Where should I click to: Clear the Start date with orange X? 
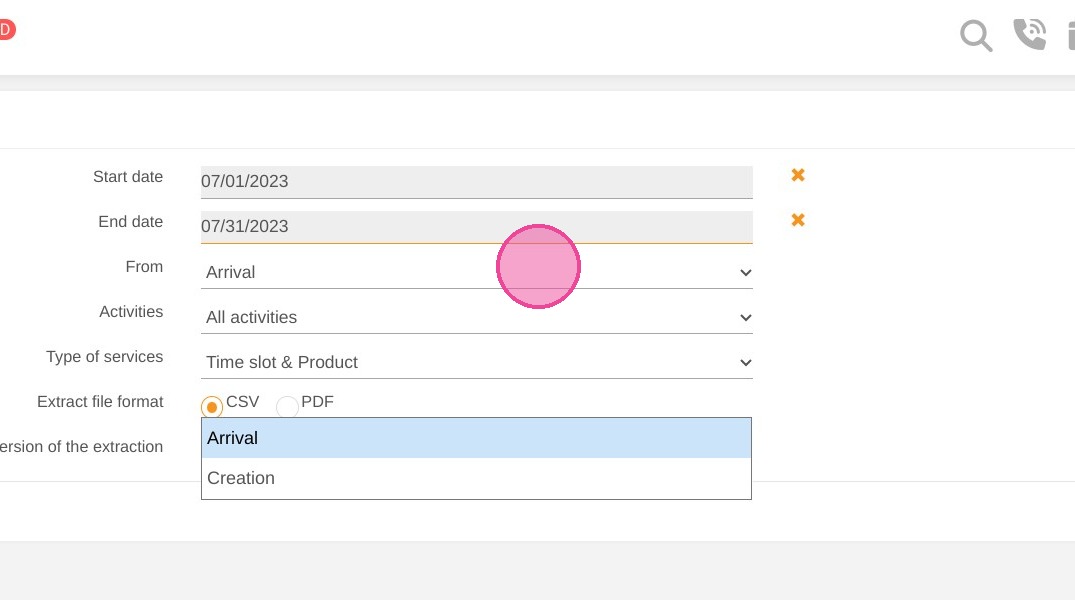pyautogui.click(x=798, y=175)
